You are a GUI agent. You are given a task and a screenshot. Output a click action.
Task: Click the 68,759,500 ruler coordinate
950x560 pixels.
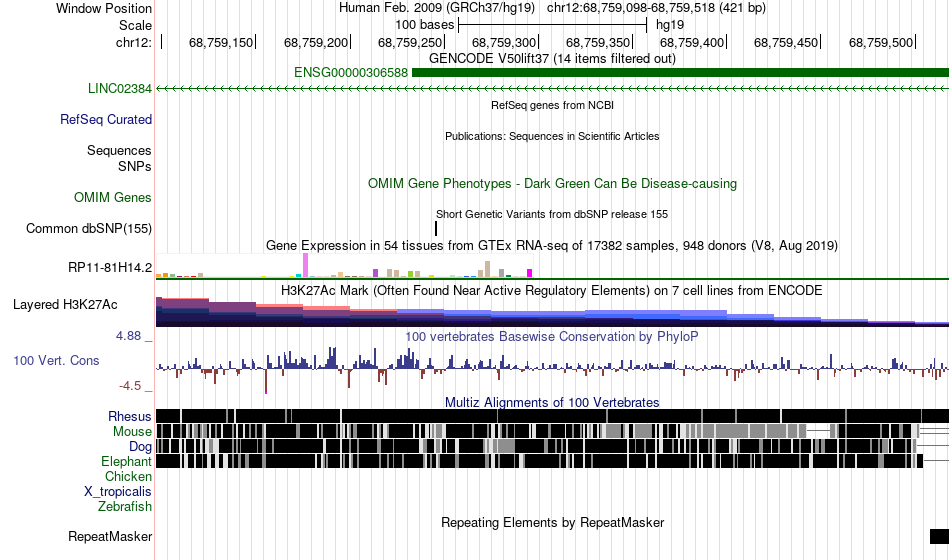coord(881,42)
